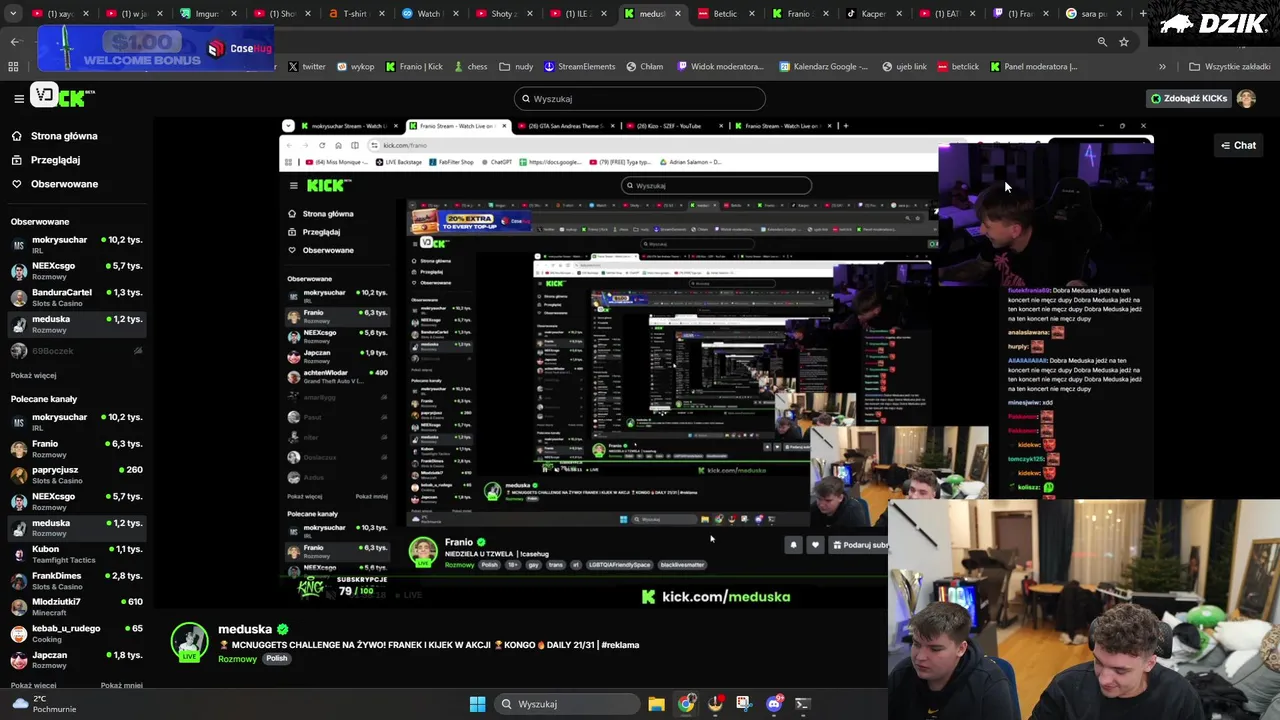
Task: Click the Polish tag under meduska
Action: coord(277,659)
